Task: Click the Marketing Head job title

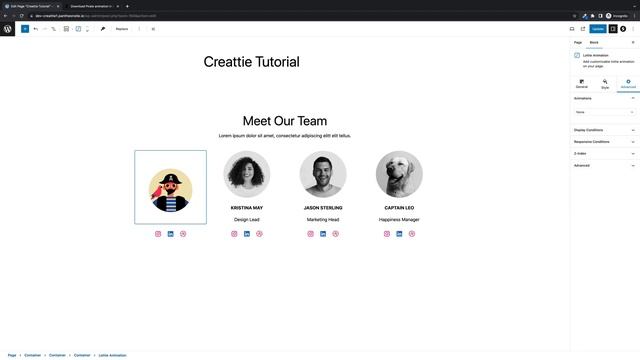Action: pyautogui.click(x=323, y=220)
